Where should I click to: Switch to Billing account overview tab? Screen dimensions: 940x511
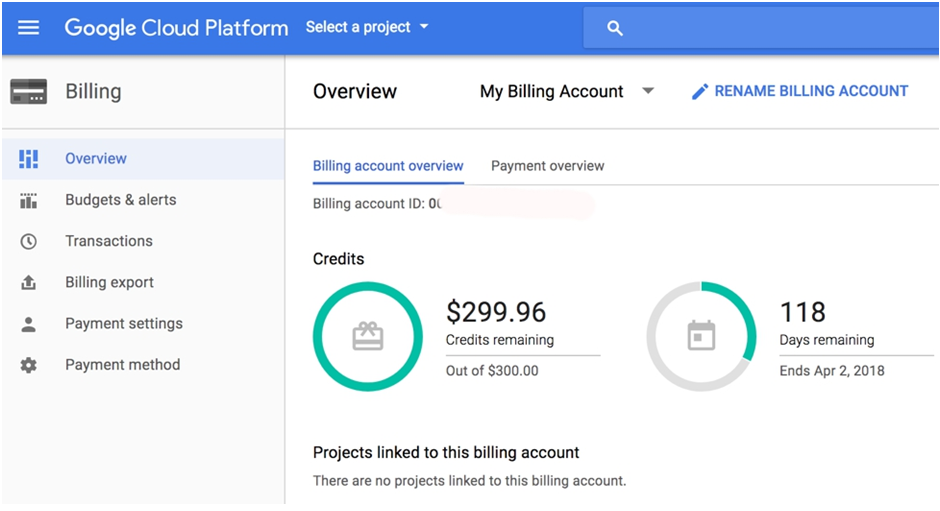(x=388, y=166)
